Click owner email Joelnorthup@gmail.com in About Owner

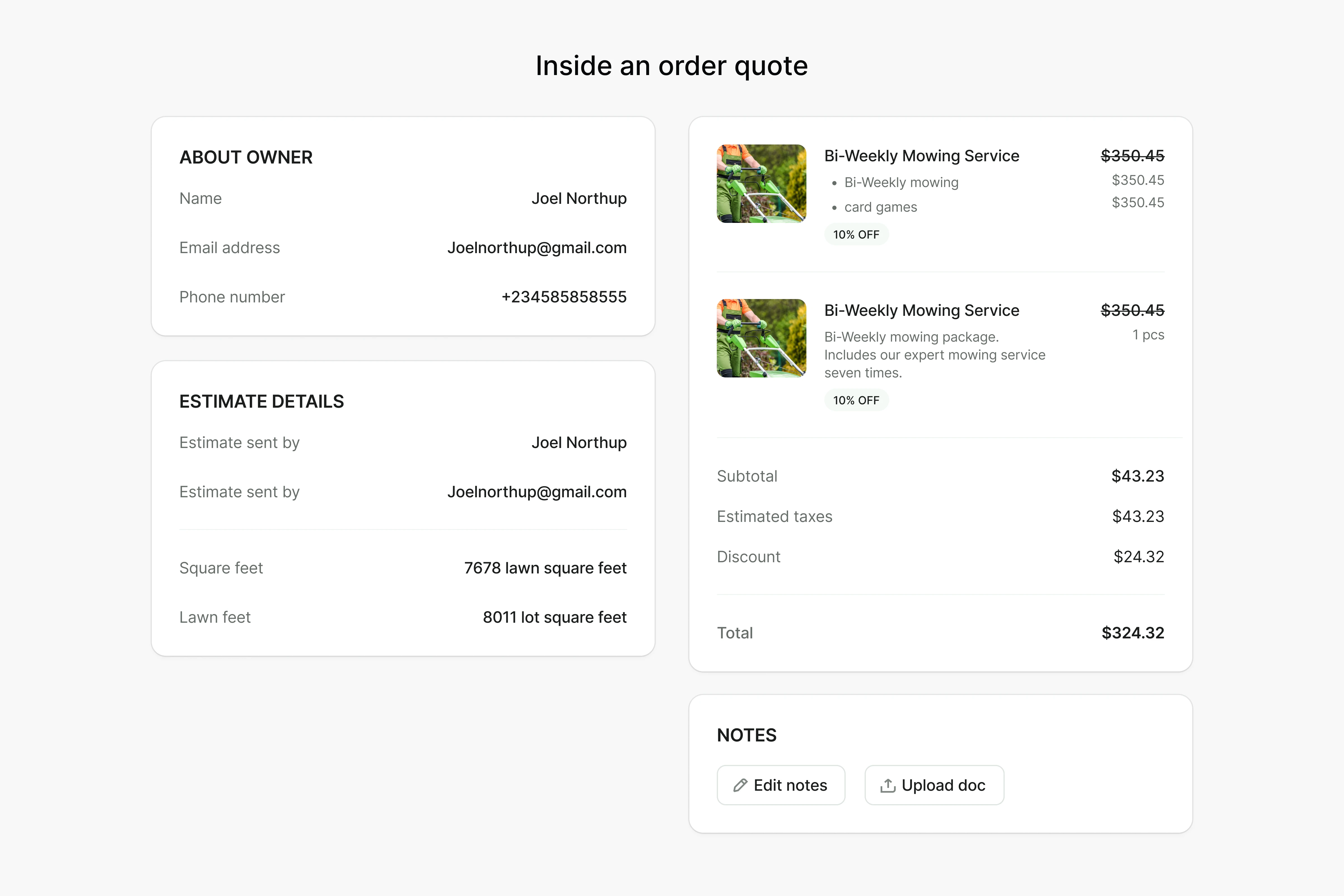pyautogui.click(x=536, y=248)
